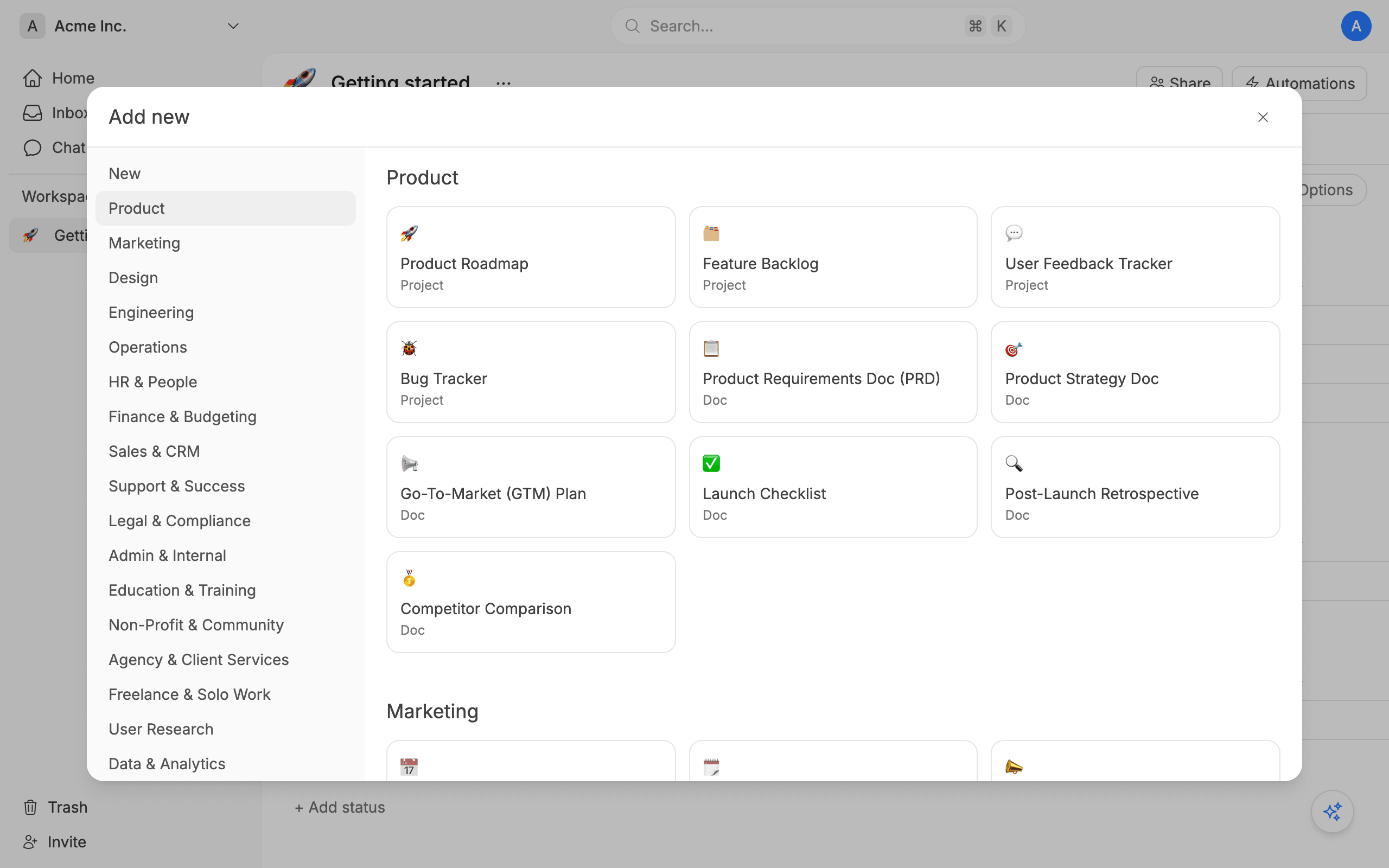The width and height of the screenshot is (1389, 868).
Task: Close the Add new dialog
Action: [x=1263, y=117]
